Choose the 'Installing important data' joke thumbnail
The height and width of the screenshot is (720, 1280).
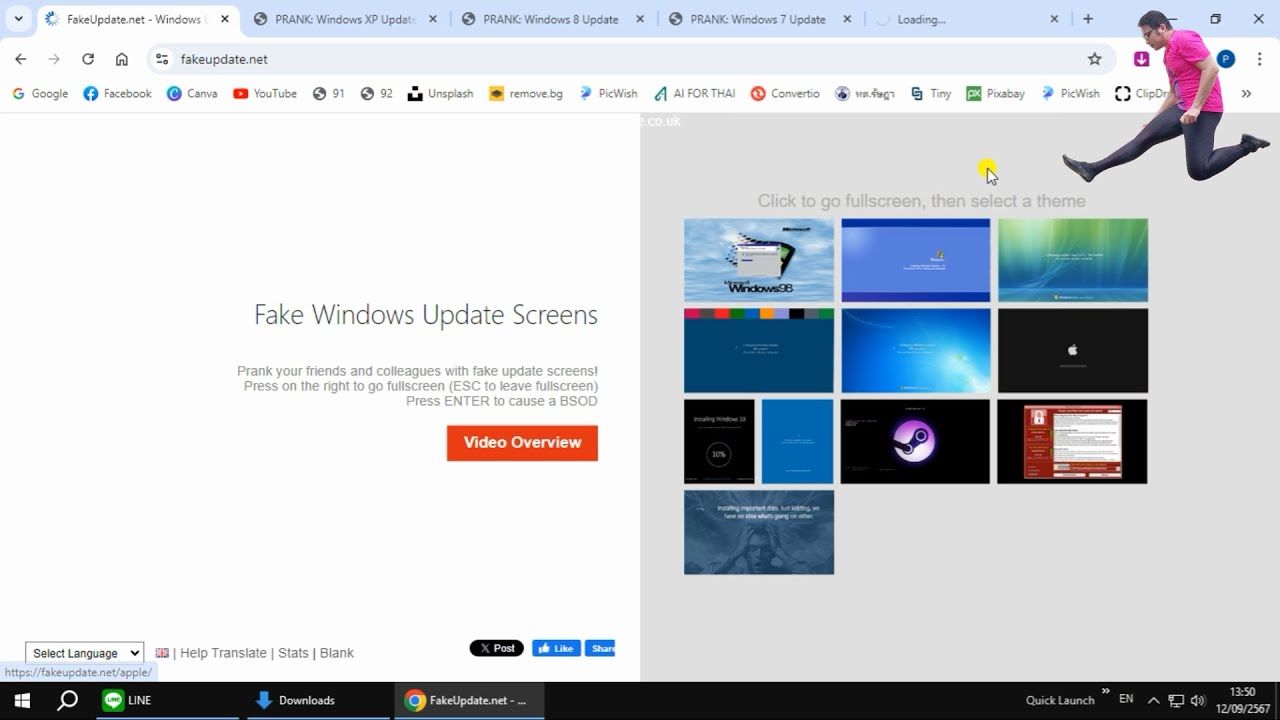click(759, 532)
